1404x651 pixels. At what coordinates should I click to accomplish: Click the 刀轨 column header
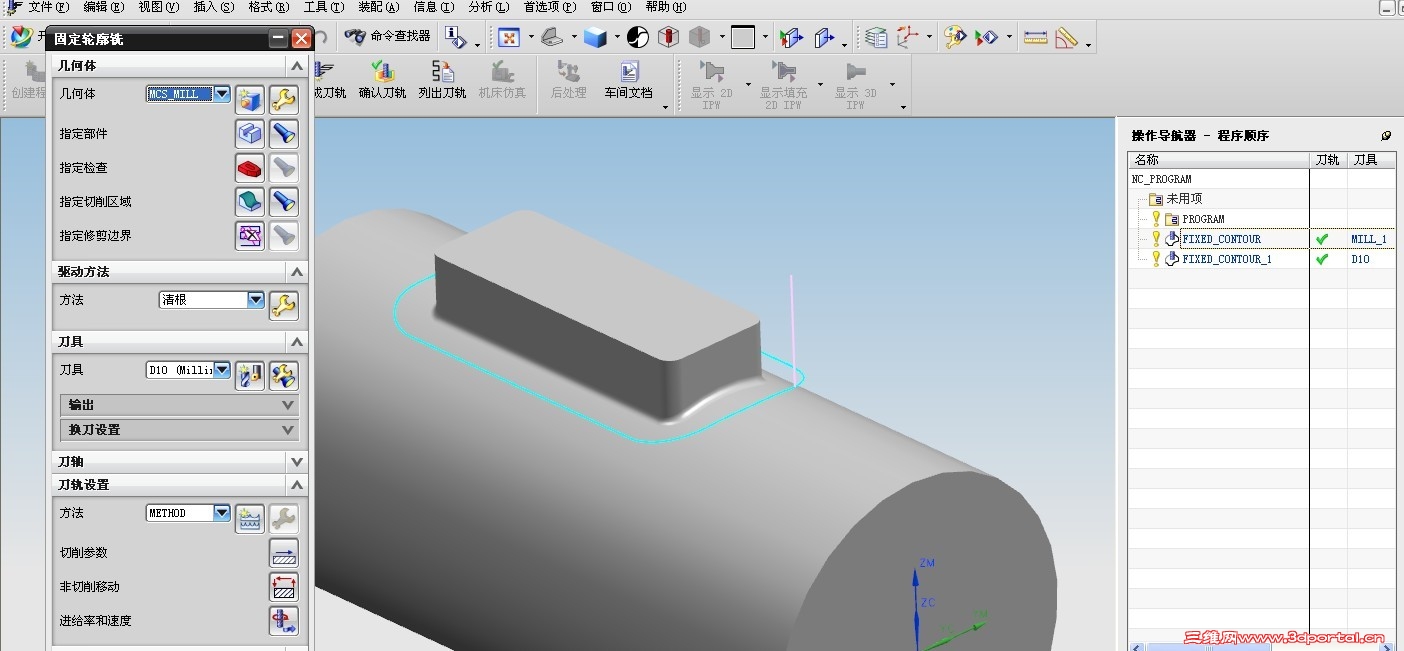point(1327,160)
